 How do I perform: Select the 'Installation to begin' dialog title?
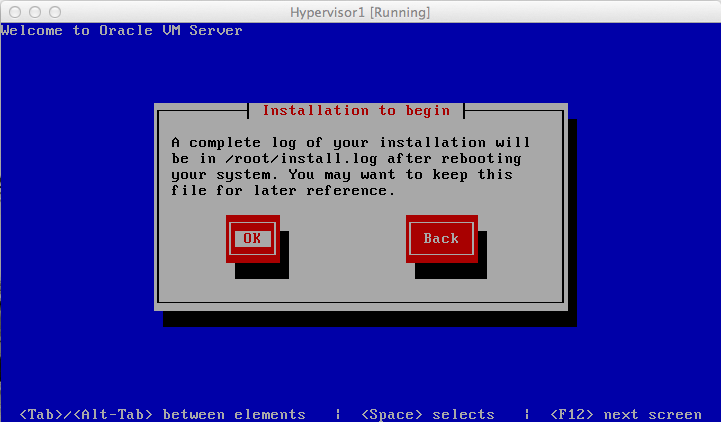tap(355, 110)
